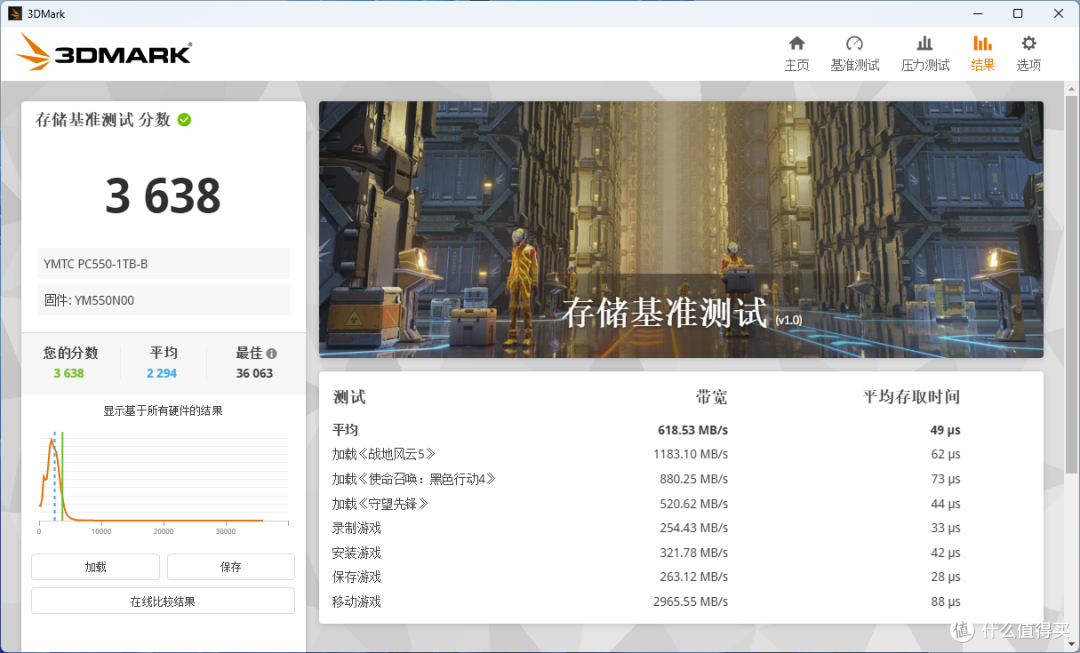Screen dimensions: 1080x653
Task: Click access time 88 µs
Action: point(945,601)
